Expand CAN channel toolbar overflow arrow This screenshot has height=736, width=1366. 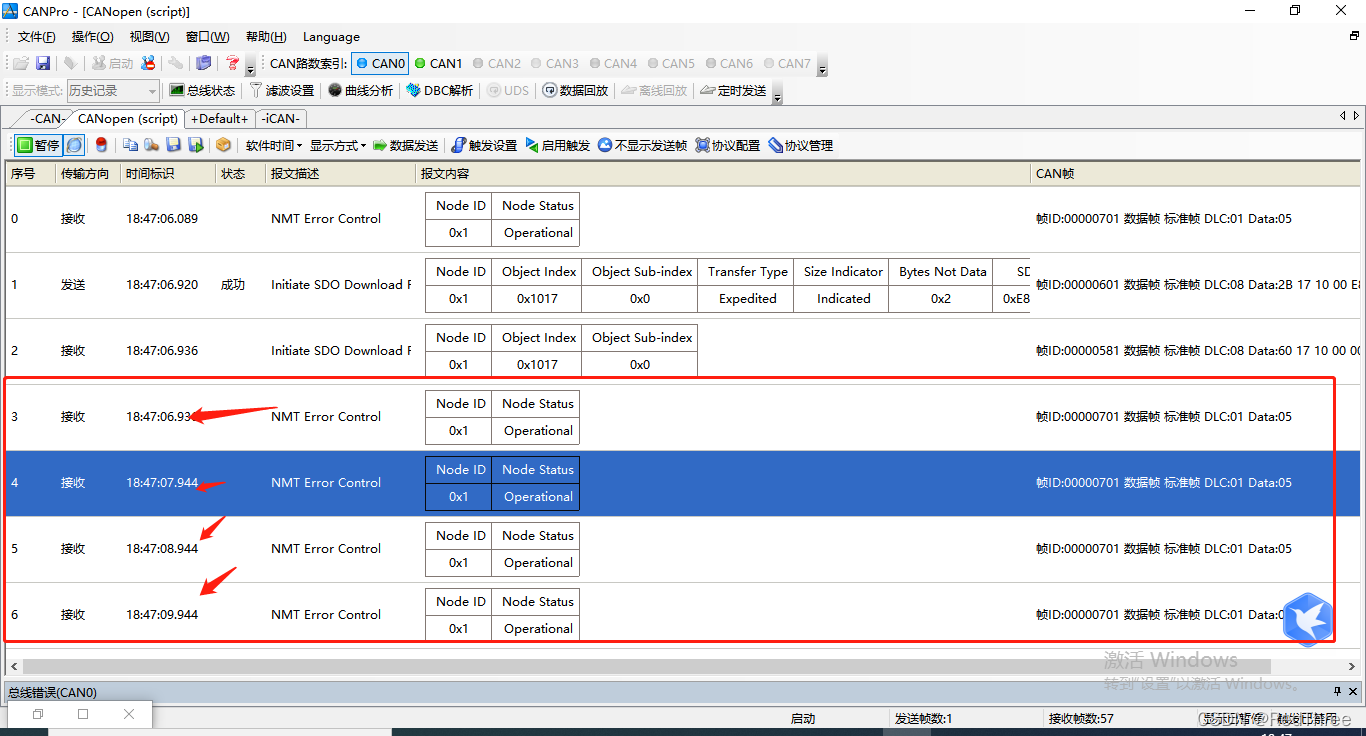click(x=822, y=68)
